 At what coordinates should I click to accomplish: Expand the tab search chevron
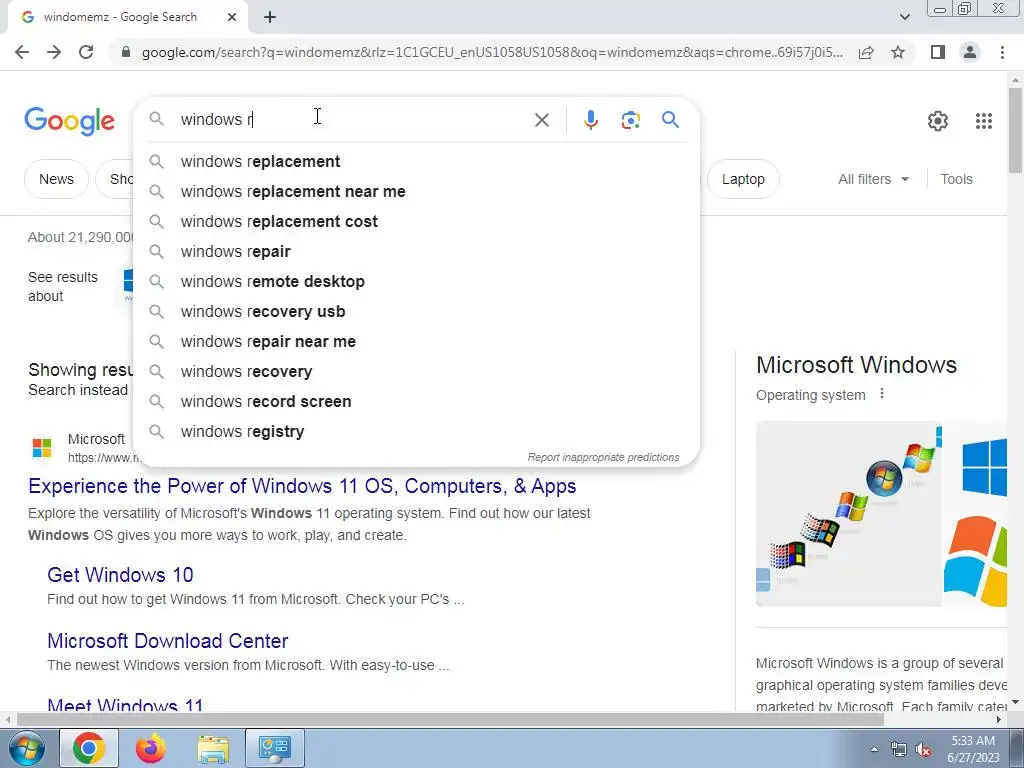point(904,17)
